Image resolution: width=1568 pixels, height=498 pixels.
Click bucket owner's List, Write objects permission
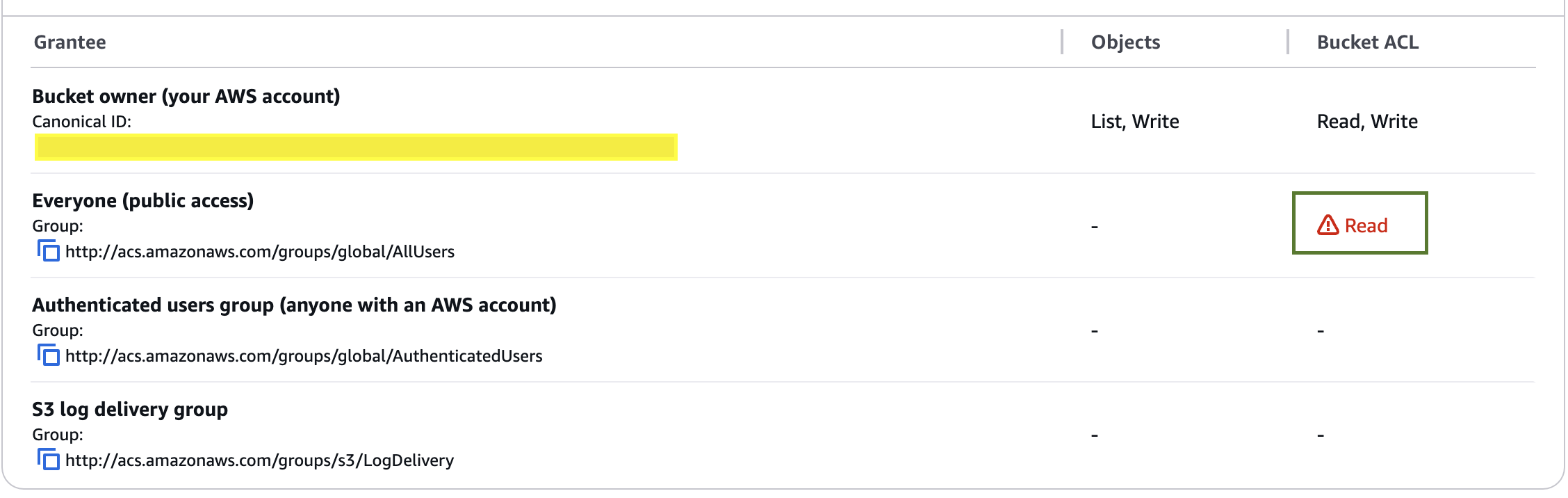point(1134,122)
